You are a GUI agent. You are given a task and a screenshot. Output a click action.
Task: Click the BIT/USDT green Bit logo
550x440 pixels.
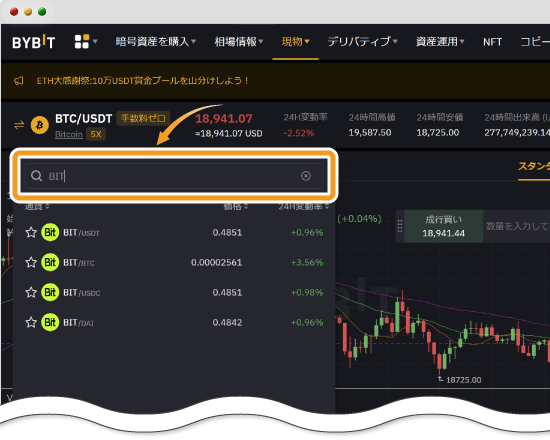[x=50, y=232]
